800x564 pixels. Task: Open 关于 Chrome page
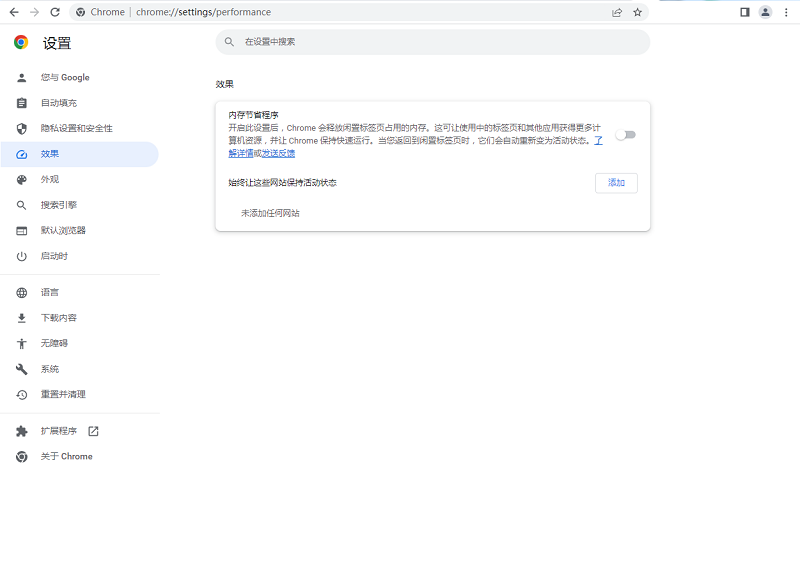pyautogui.click(x=66, y=456)
